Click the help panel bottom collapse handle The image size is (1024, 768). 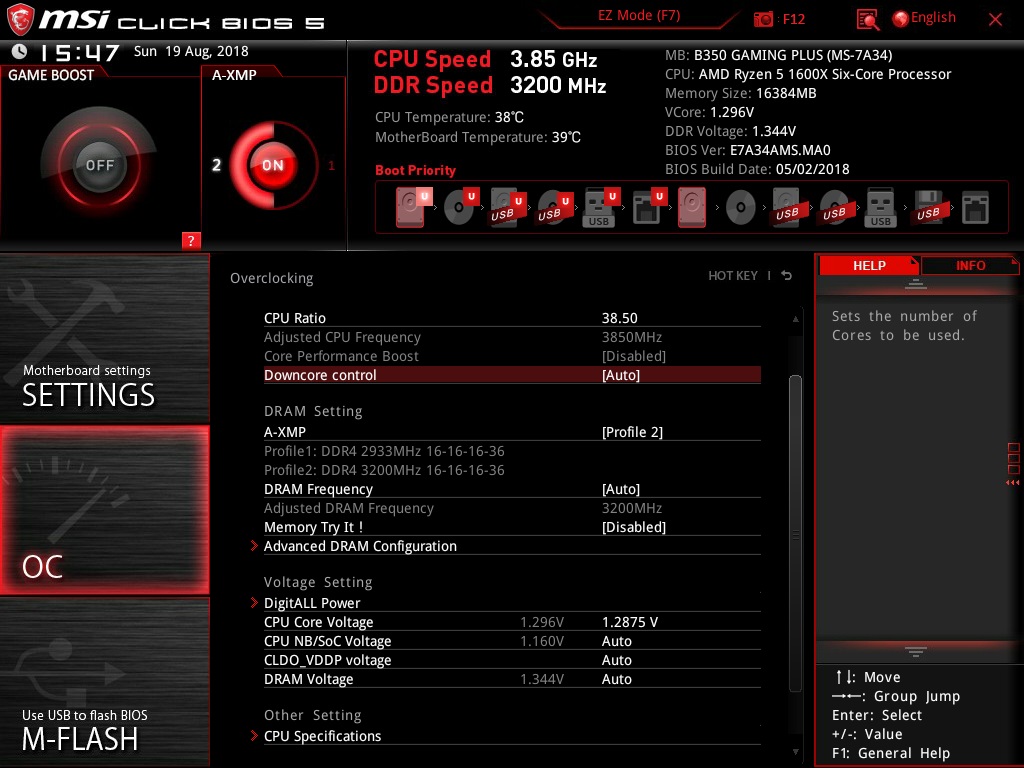(916, 652)
